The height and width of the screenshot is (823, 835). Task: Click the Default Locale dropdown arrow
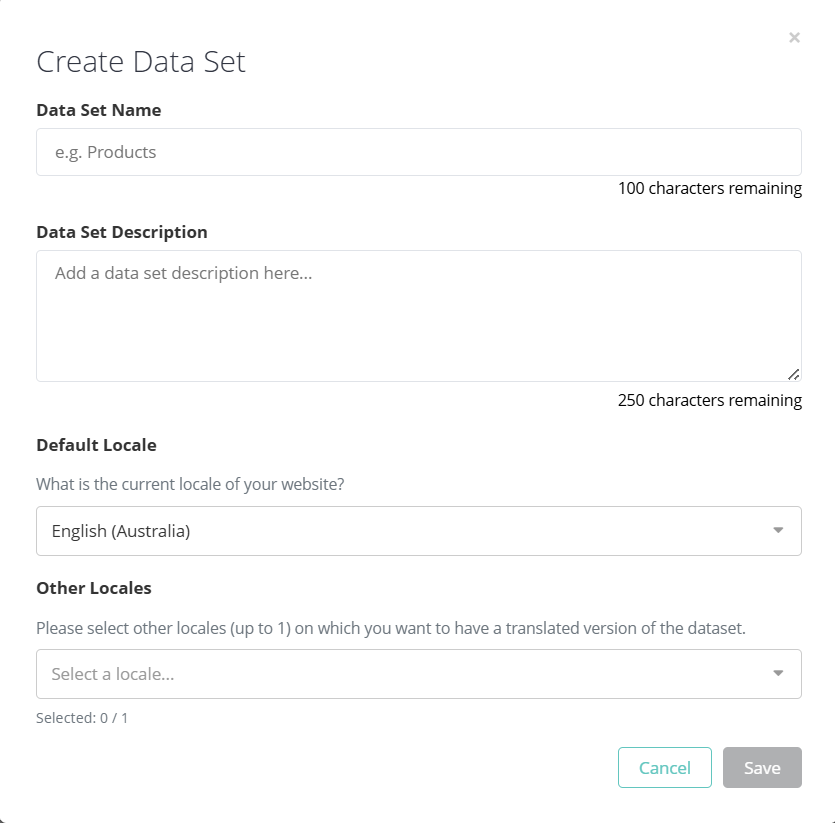click(x=778, y=531)
